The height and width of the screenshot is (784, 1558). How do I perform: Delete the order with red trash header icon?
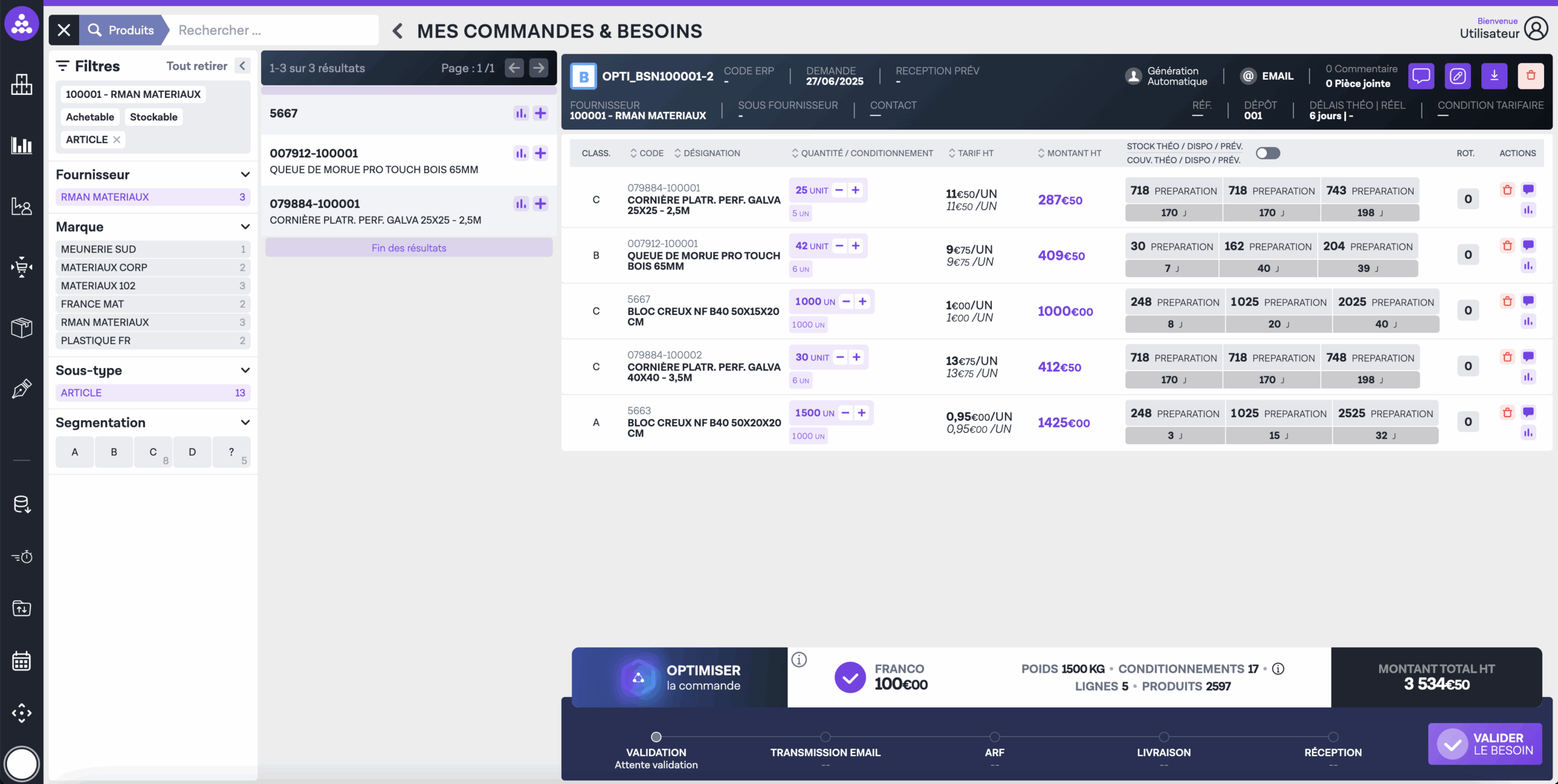click(1530, 76)
